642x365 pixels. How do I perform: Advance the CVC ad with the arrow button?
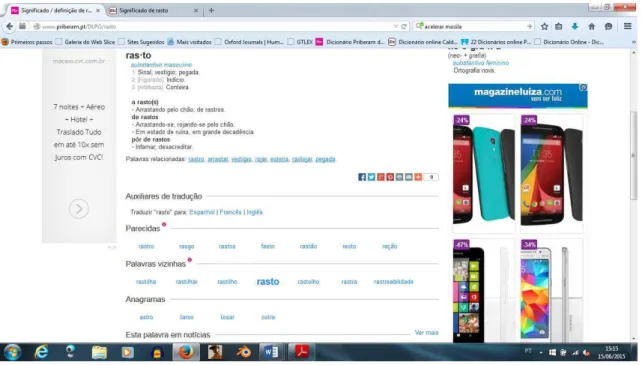79,209
